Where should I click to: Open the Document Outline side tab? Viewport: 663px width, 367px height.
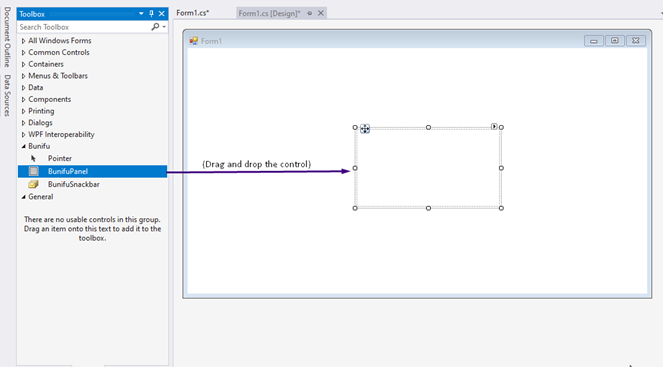pos(7,37)
